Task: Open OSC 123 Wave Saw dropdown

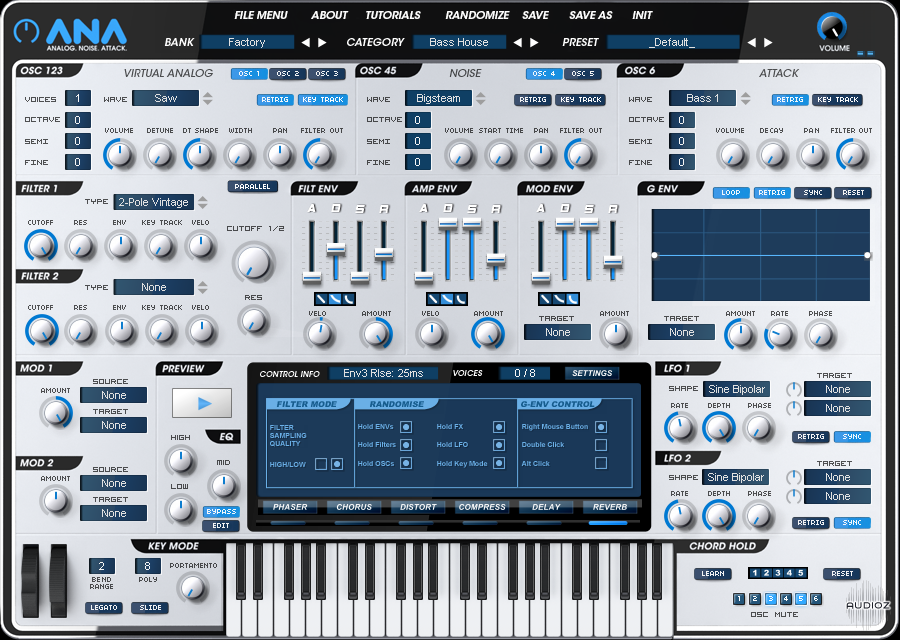Action: [165, 98]
